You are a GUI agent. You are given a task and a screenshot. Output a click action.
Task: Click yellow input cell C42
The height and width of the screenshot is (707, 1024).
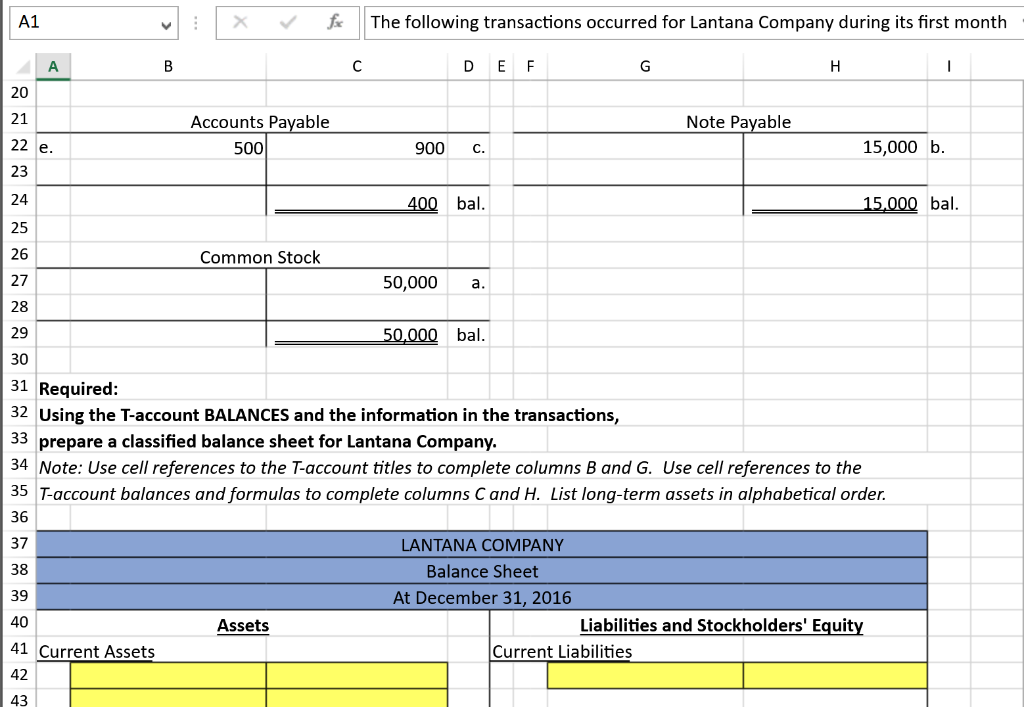pos(357,675)
